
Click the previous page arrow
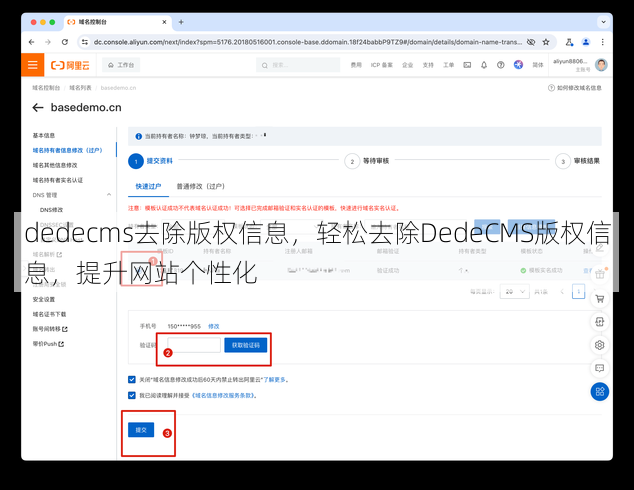pyautogui.click(x=562, y=291)
